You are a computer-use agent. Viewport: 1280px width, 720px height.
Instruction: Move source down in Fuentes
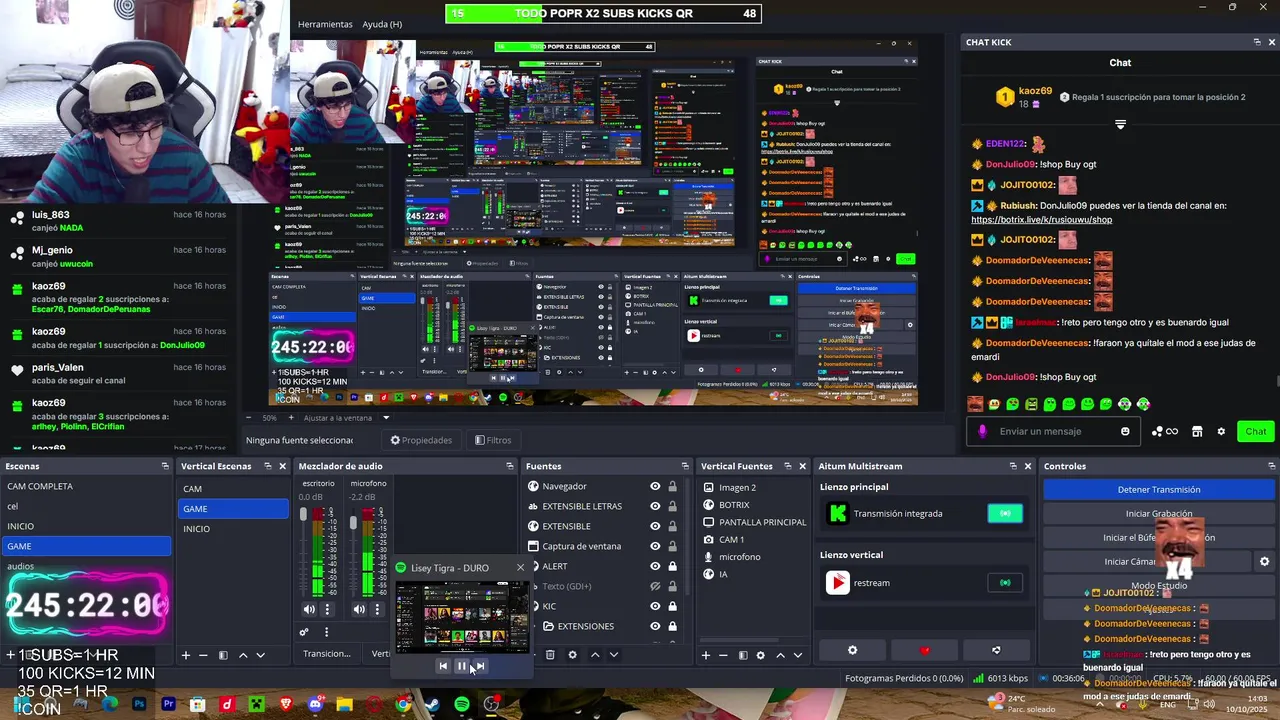[x=614, y=655]
